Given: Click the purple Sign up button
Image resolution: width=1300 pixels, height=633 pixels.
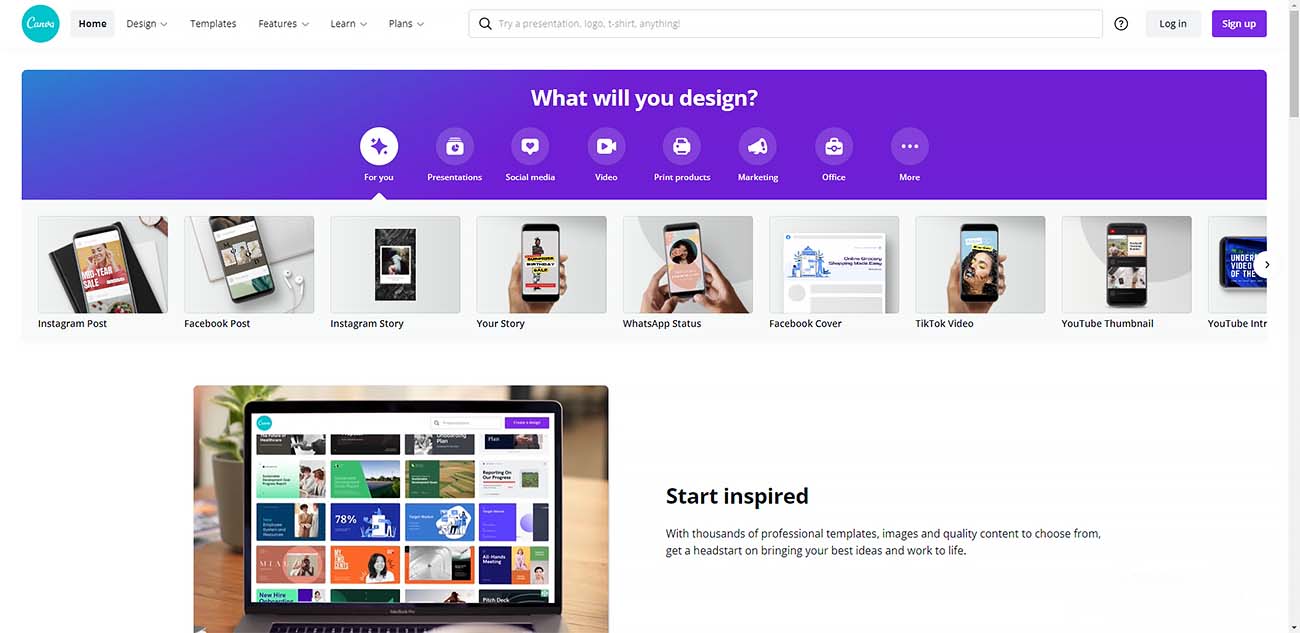Looking at the screenshot, I should point(1239,24).
